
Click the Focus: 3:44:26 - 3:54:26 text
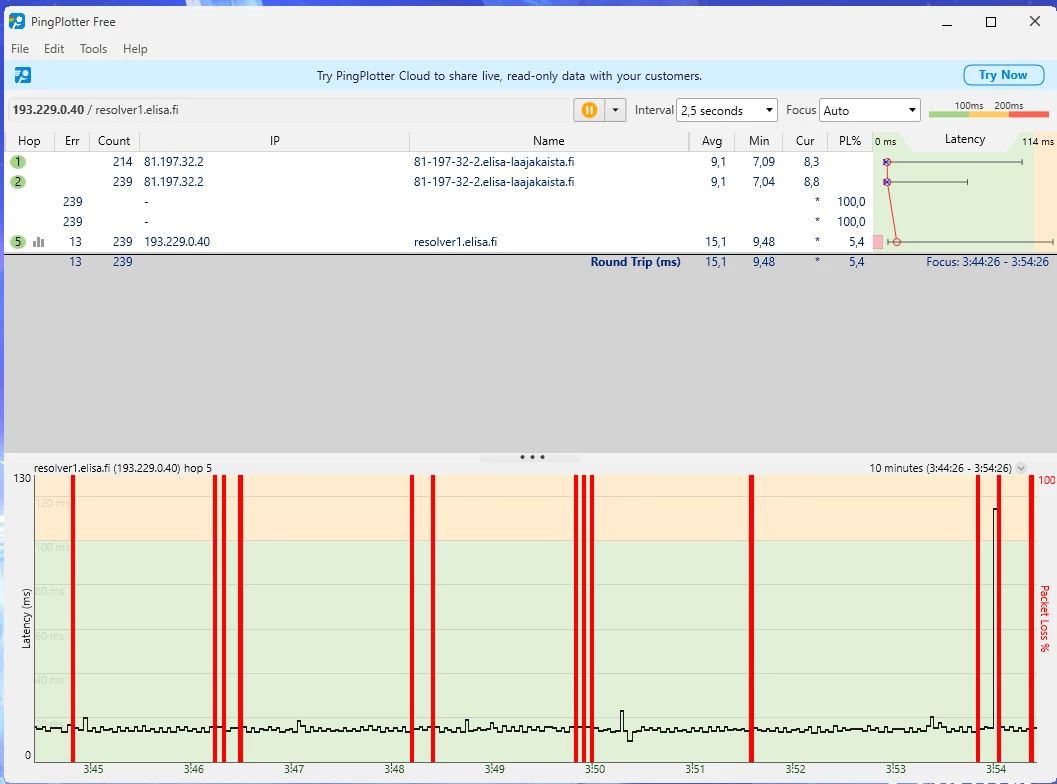(x=987, y=262)
